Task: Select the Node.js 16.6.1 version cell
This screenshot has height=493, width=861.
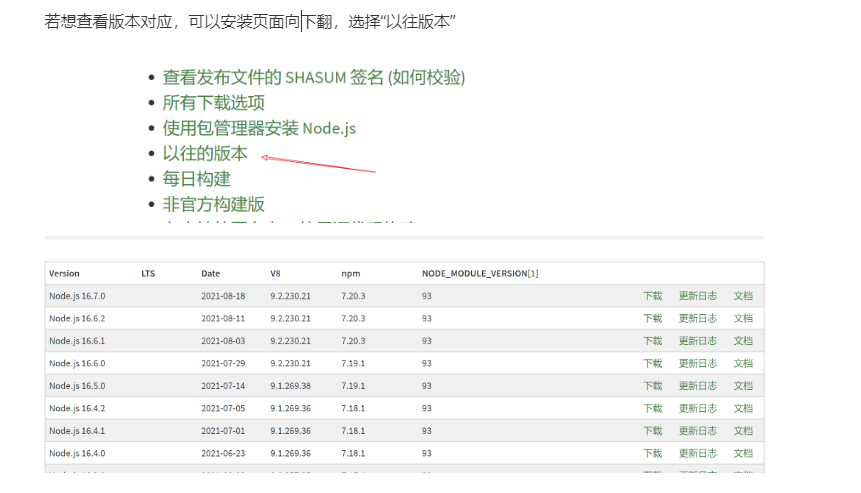Action: pos(77,341)
